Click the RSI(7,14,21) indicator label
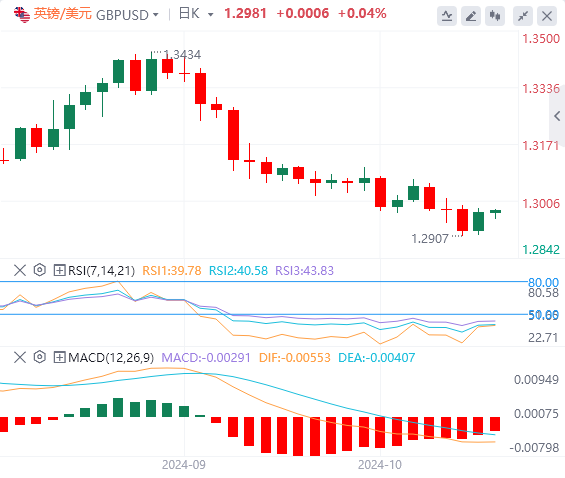The width and height of the screenshot is (565, 478). click(x=101, y=270)
